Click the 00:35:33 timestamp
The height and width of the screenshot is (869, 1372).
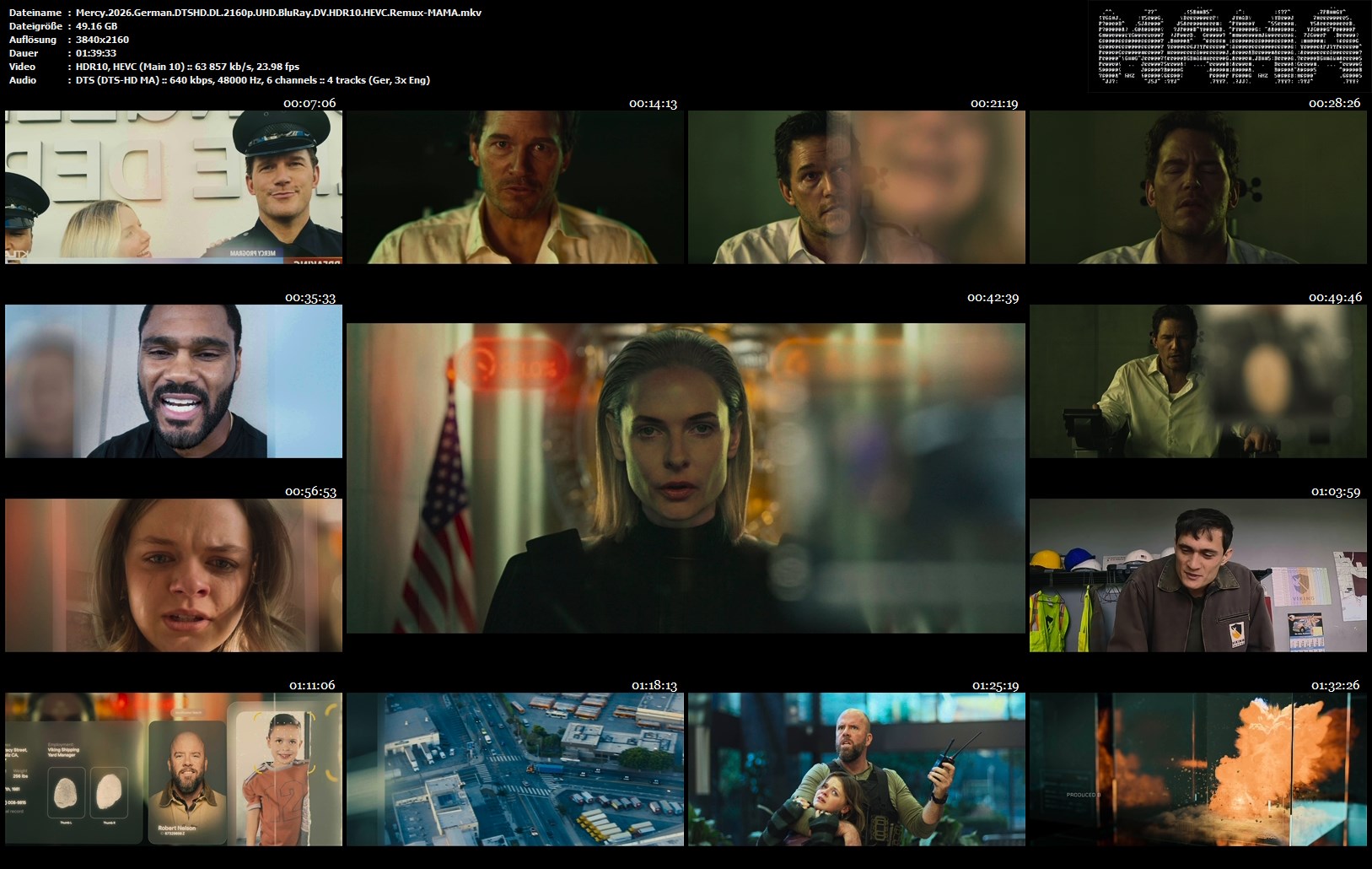tap(310, 297)
